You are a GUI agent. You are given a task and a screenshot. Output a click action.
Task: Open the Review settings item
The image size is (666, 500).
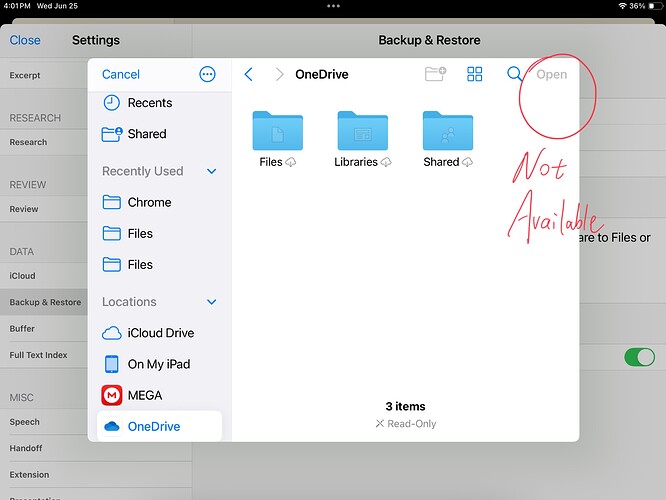point(44,209)
